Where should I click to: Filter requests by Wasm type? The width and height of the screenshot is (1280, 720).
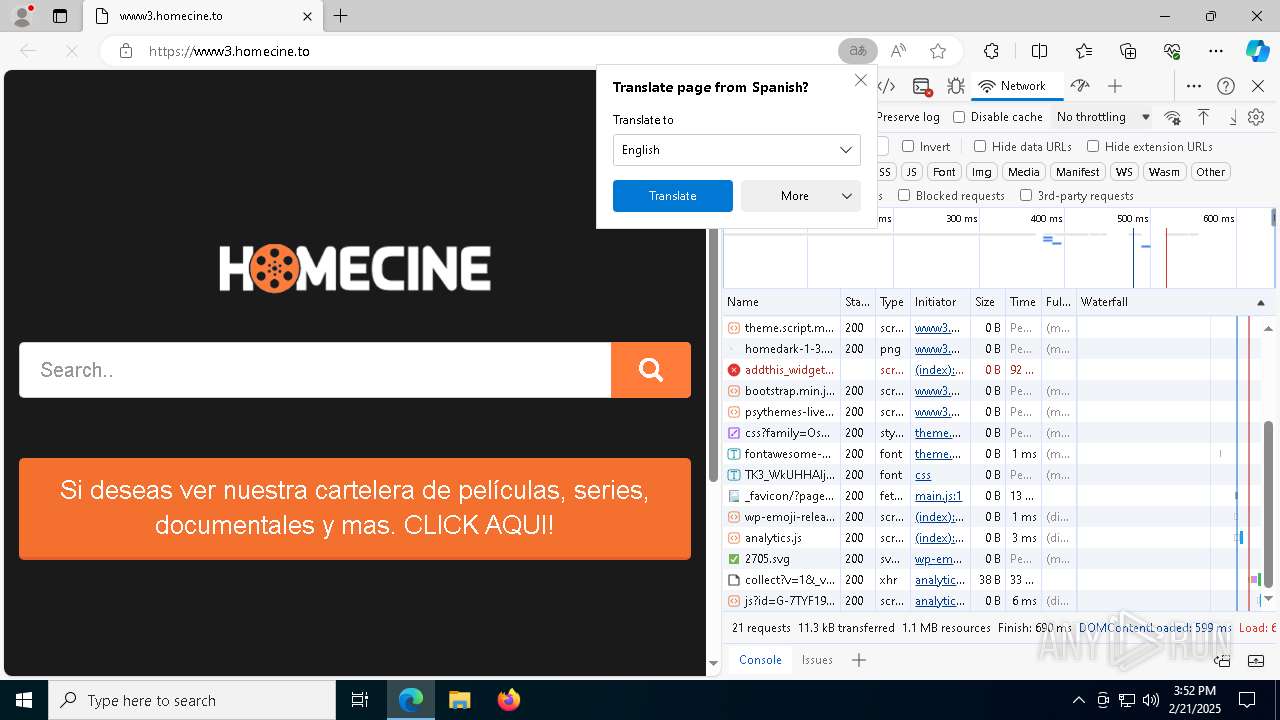[x=1164, y=172]
